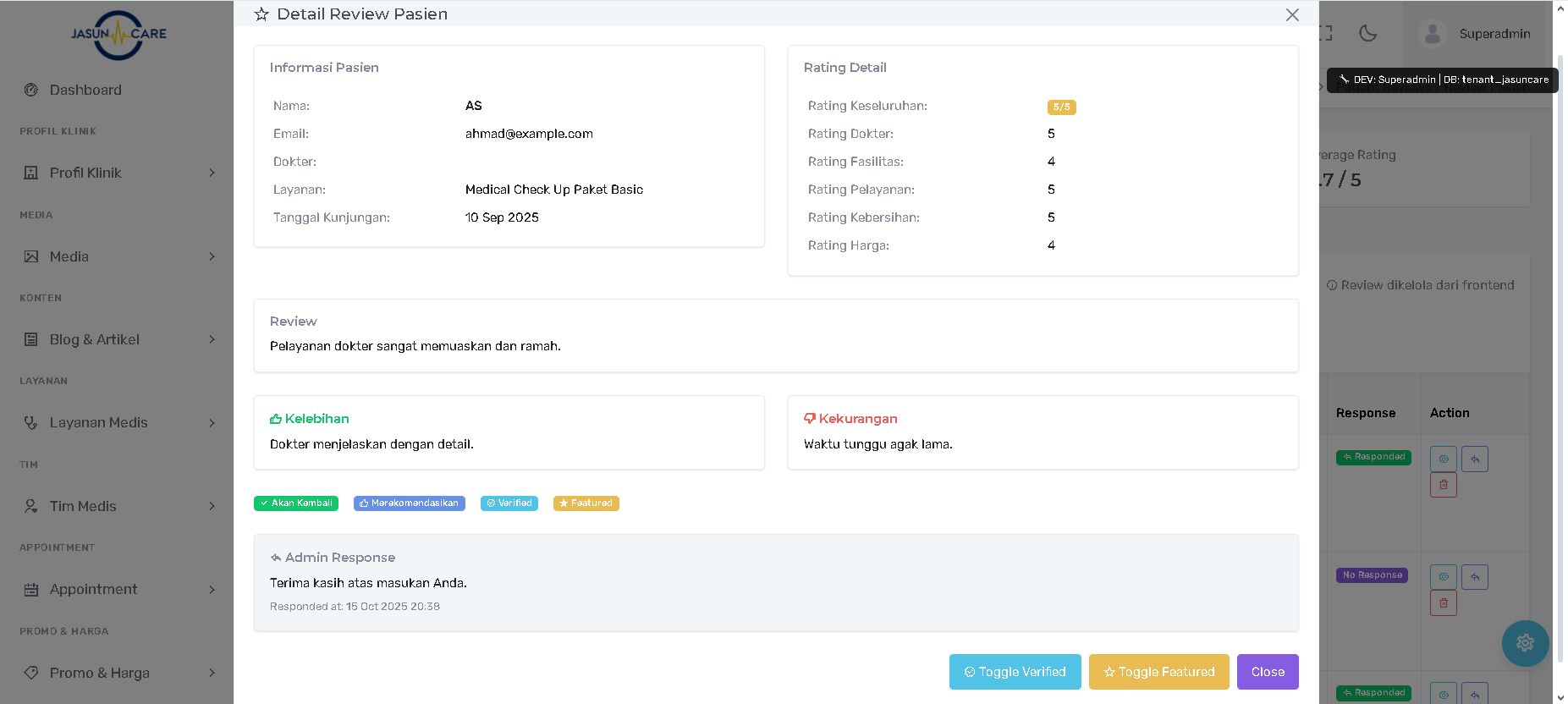Click the dark mode moon icon

1367,33
